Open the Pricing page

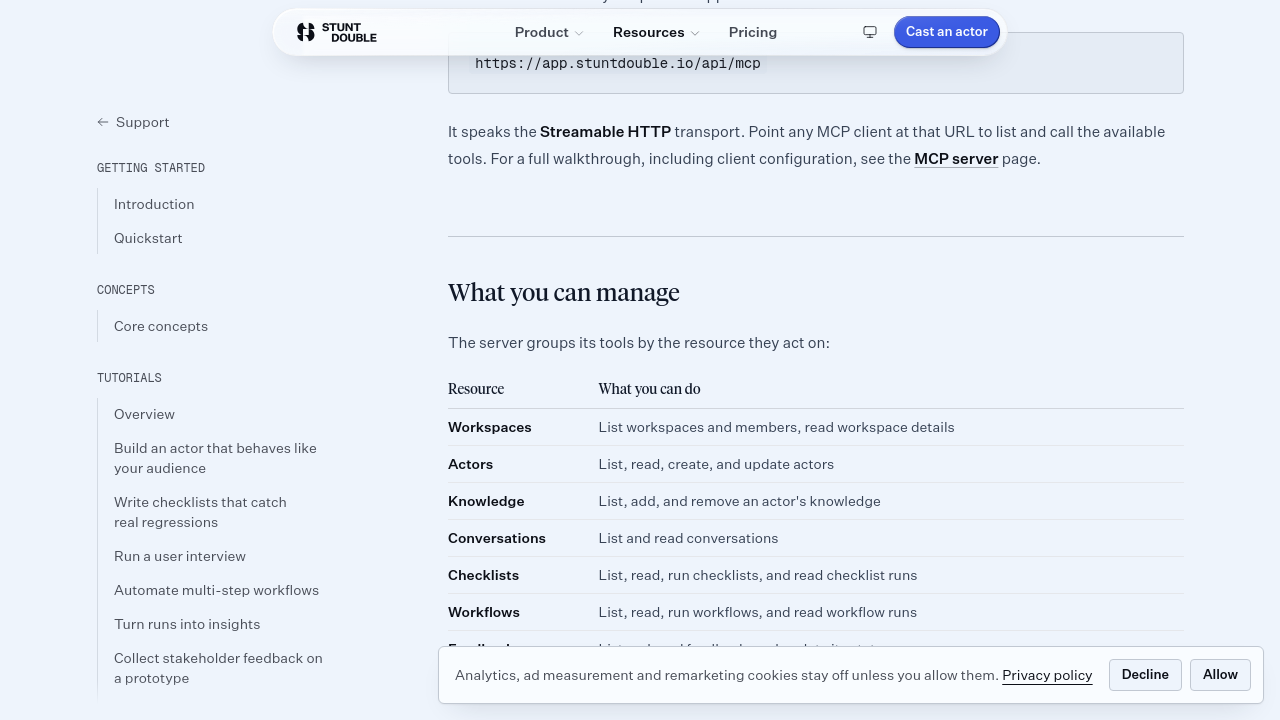tap(753, 32)
